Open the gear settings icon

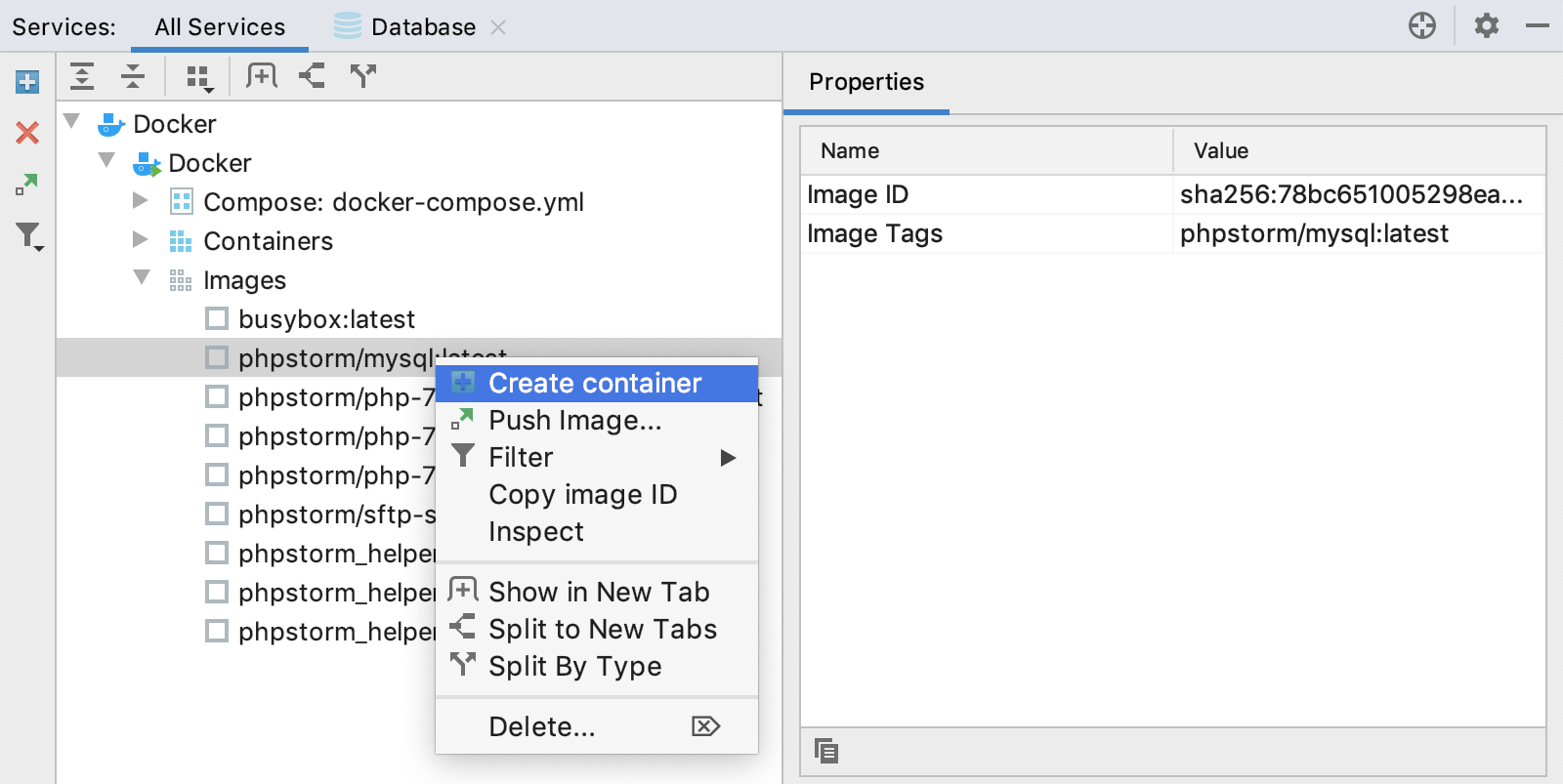(1487, 25)
